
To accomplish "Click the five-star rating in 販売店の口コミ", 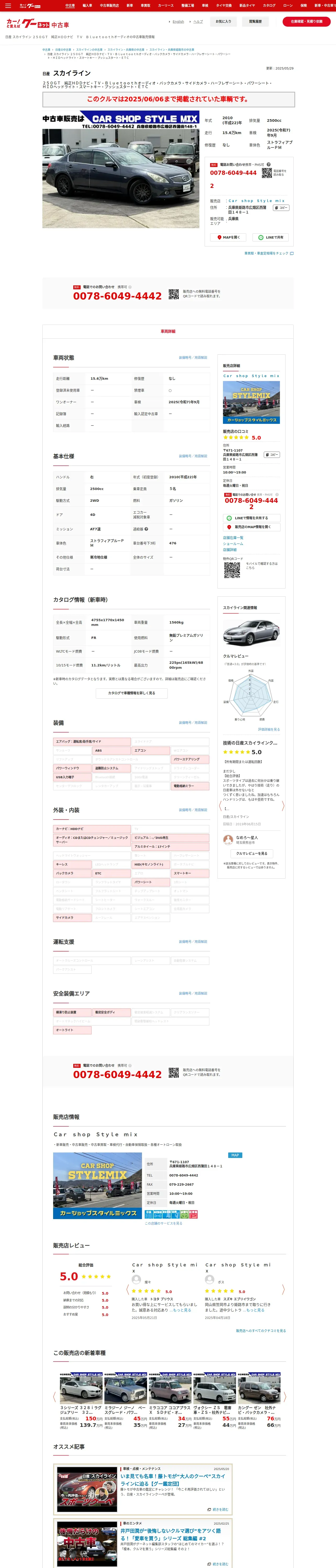I will pyautogui.click(x=236, y=438).
